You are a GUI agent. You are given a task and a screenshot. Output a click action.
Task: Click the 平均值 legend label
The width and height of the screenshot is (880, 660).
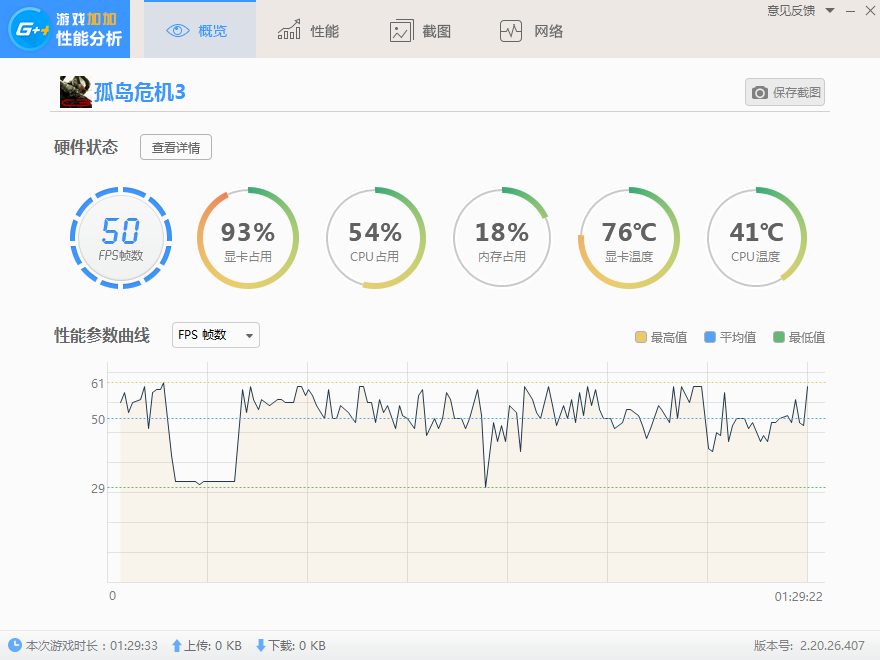[x=738, y=337]
